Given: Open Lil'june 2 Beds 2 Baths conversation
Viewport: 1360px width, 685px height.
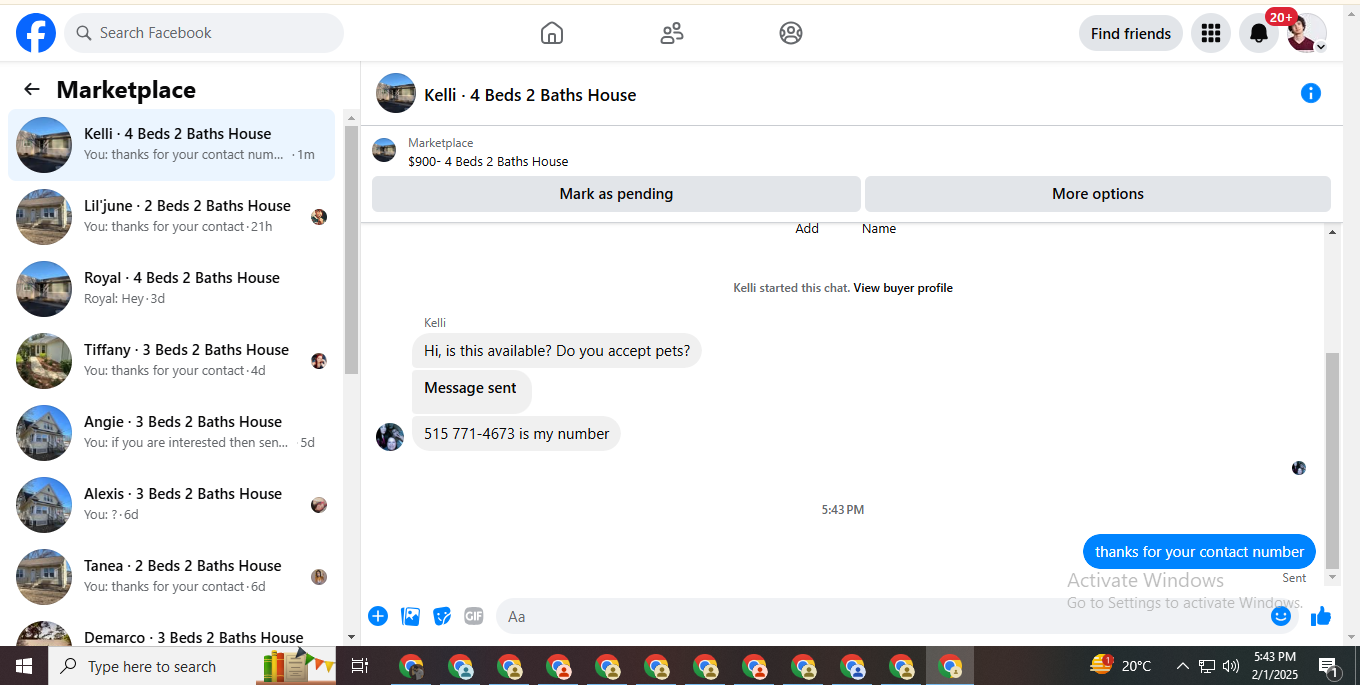Looking at the screenshot, I should 171,217.
